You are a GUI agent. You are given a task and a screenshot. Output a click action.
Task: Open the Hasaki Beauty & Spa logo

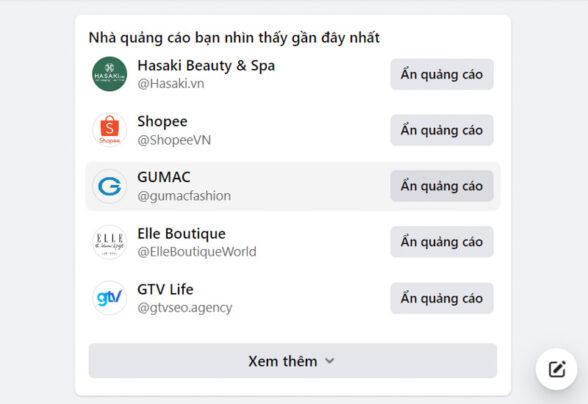pyautogui.click(x=110, y=74)
